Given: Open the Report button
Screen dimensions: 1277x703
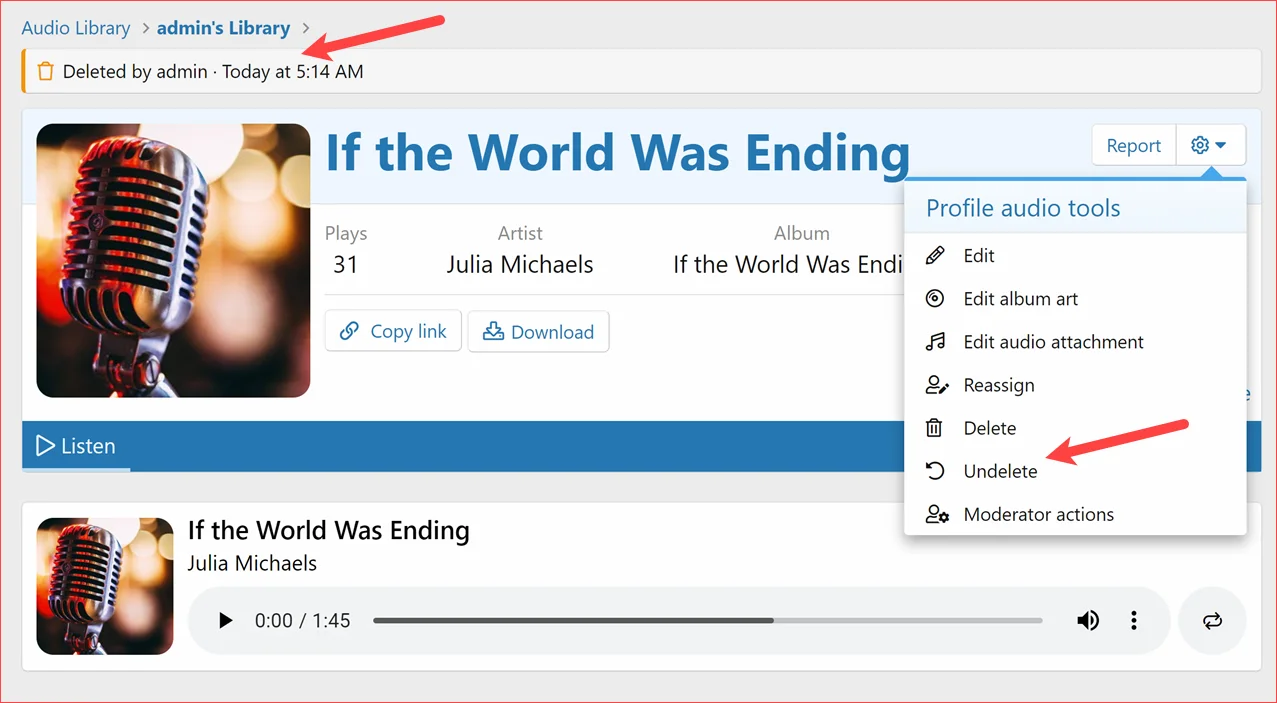Looking at the screenshot, I should click(x=1133, y=146).
